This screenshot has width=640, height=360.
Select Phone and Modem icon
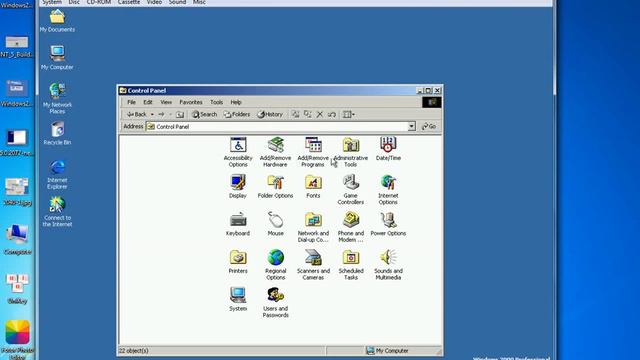point(351,227)
